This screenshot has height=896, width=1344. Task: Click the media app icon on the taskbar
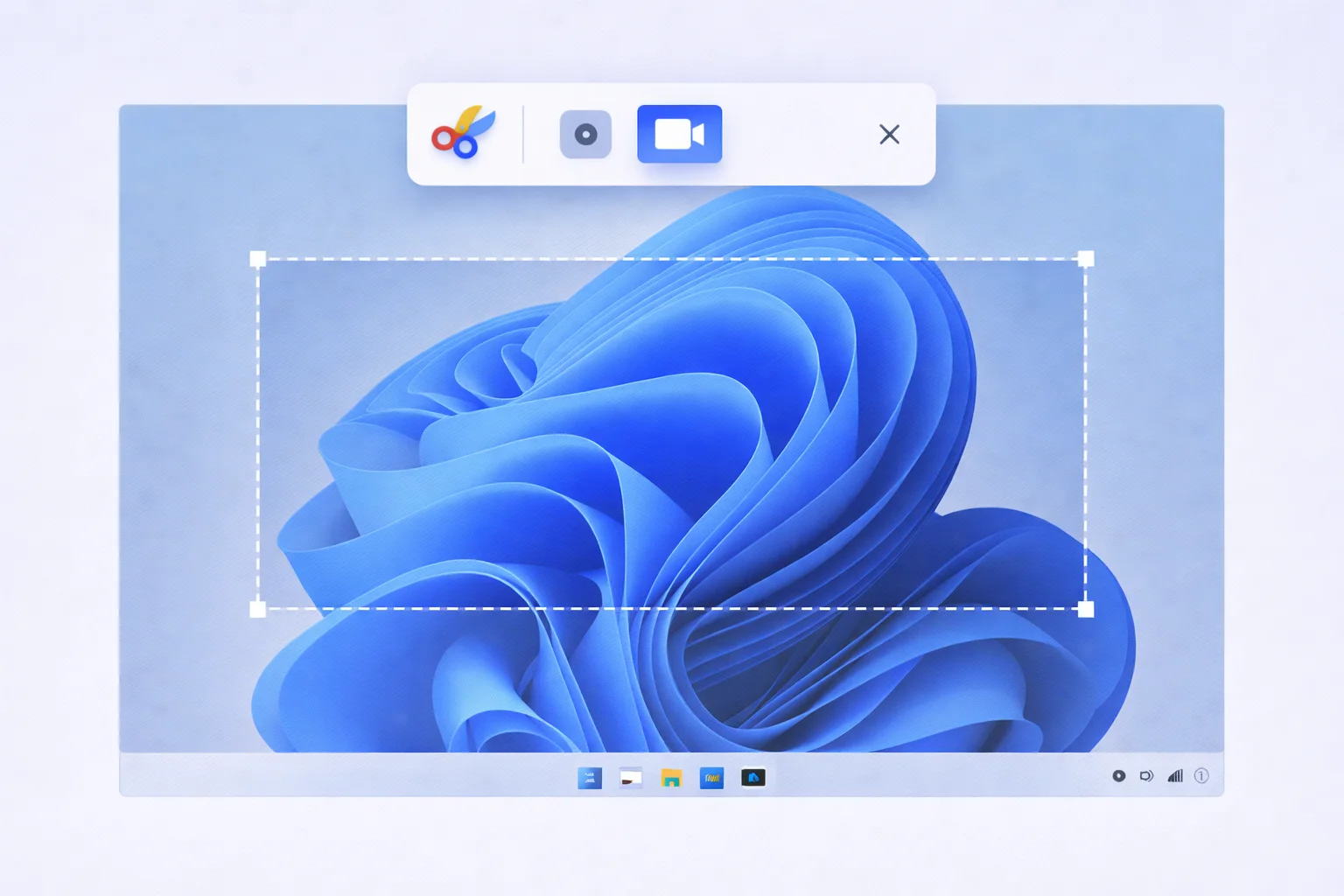tap(713, 778)
